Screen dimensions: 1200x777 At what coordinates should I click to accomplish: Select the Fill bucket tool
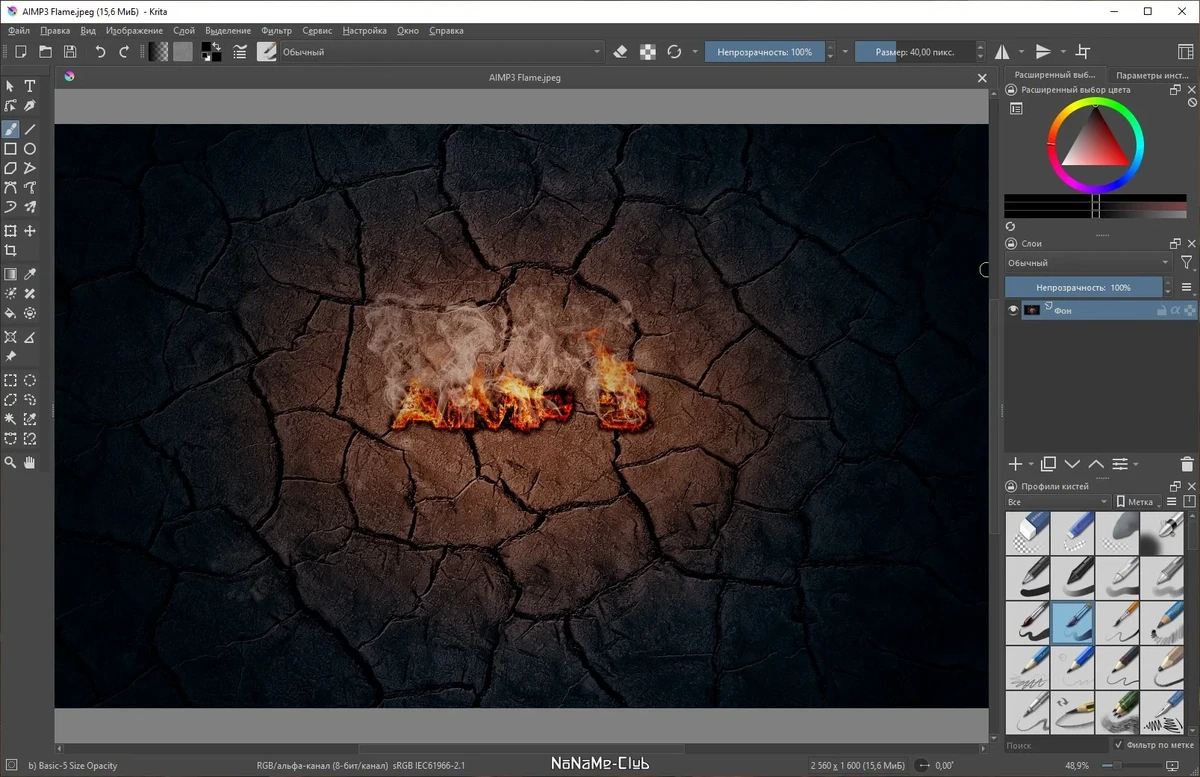pos(10,313)
